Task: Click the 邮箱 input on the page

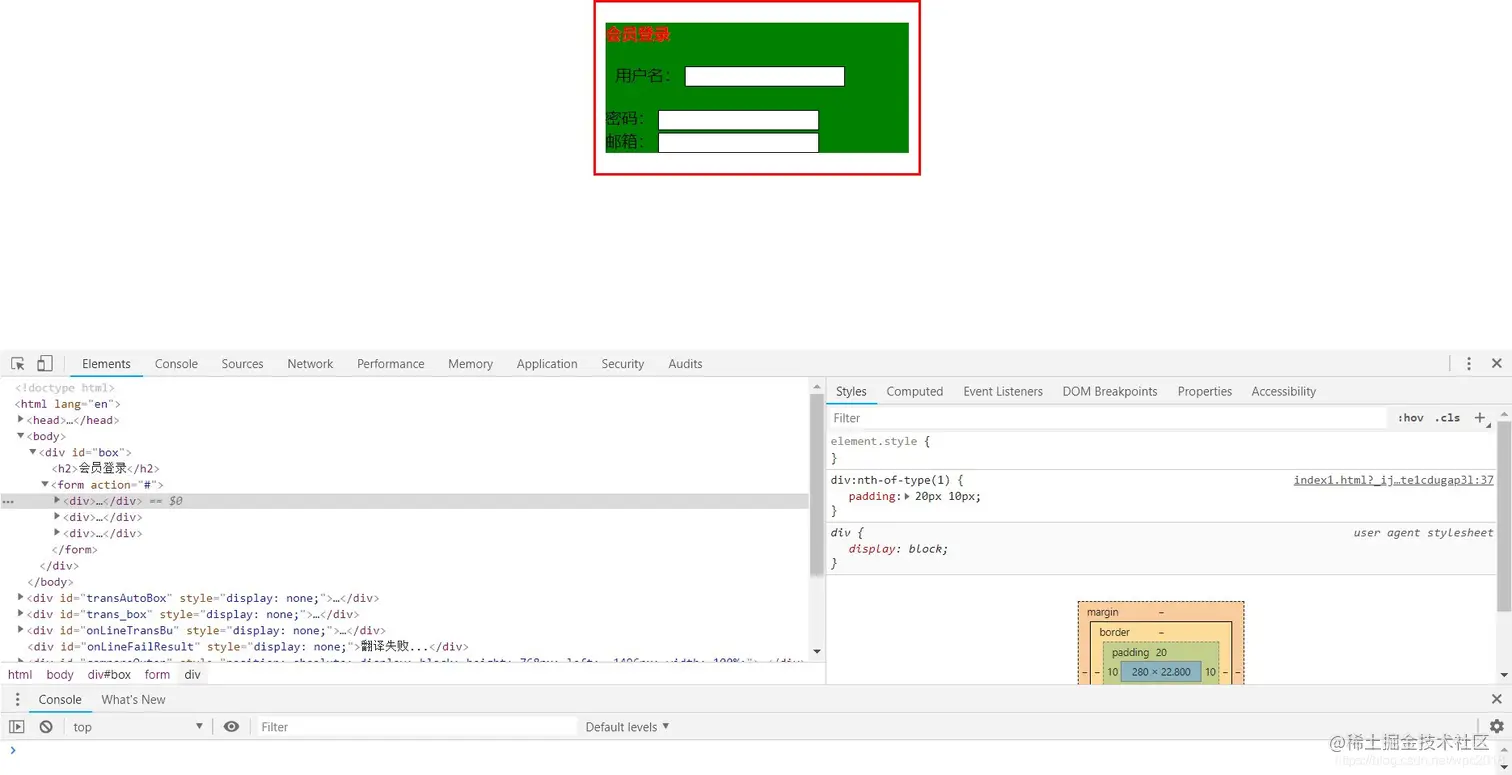Action: click(738, 142)
